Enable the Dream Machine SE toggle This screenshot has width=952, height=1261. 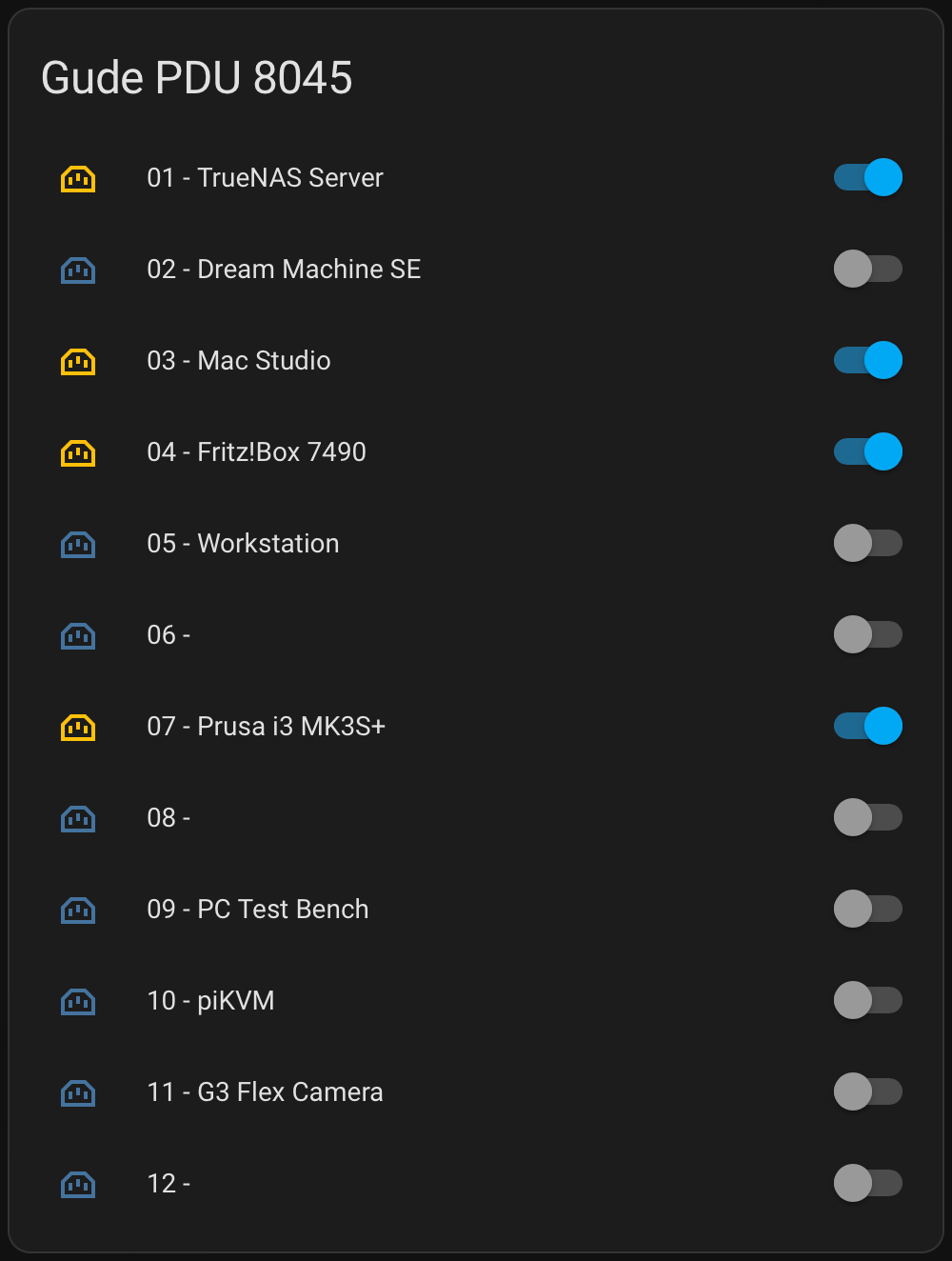pyautogui.click(x=867, y=270)
